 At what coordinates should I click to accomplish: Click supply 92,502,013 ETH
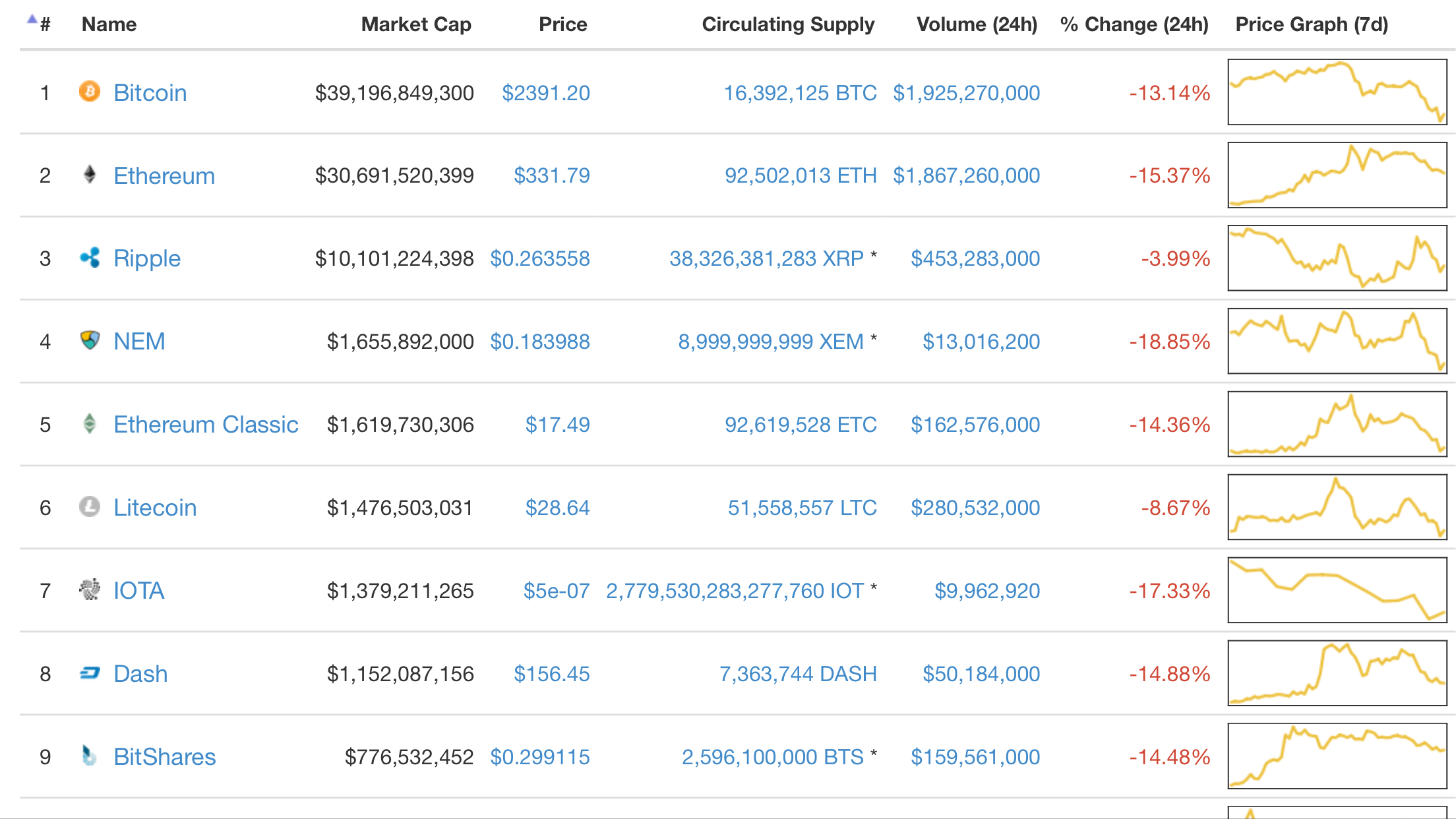(801, 175)
